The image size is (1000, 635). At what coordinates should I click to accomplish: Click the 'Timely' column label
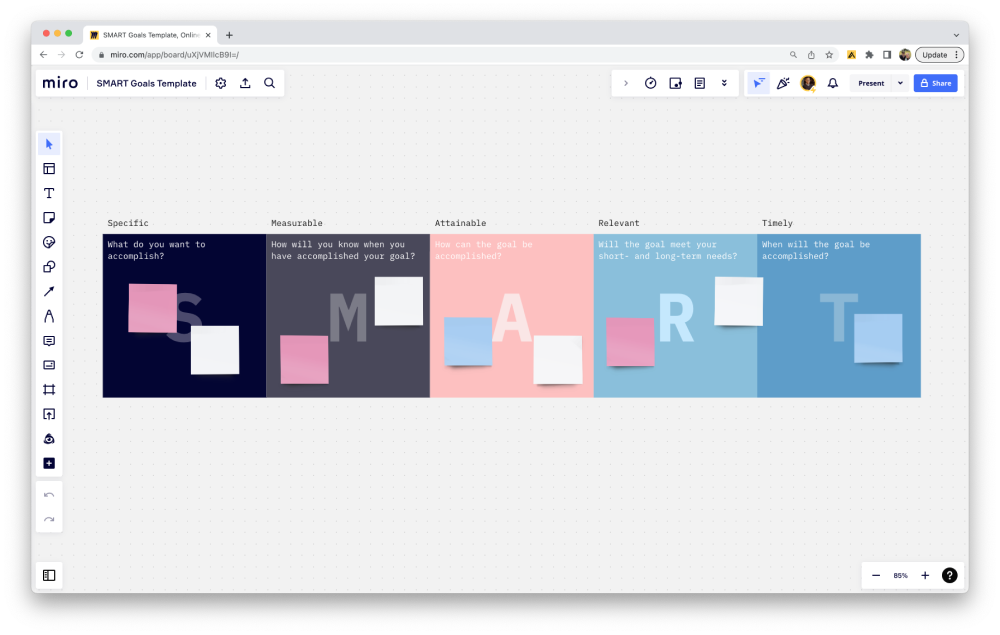(x=777, y=223)
